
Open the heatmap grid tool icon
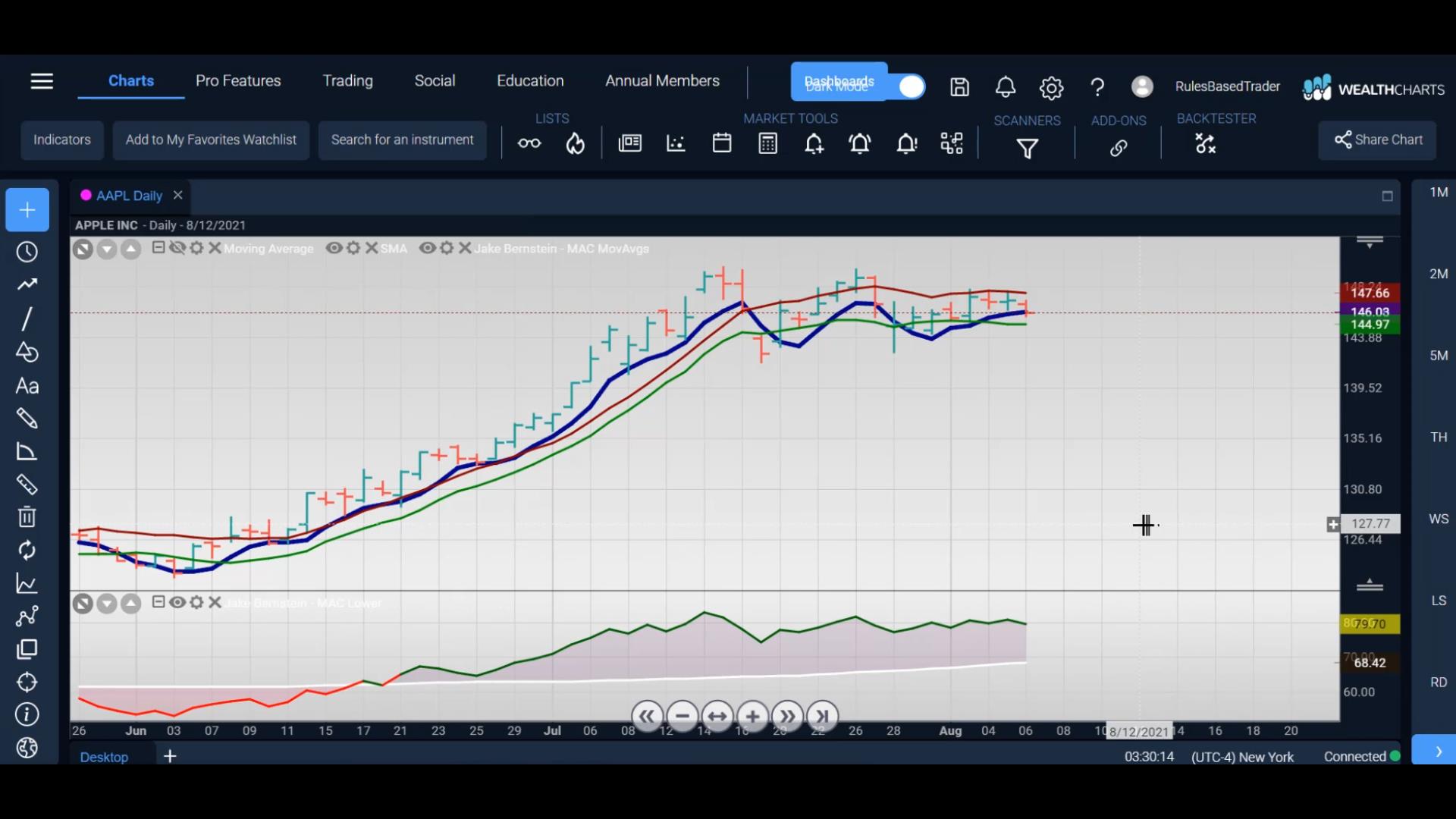click(x=952, y=143)
